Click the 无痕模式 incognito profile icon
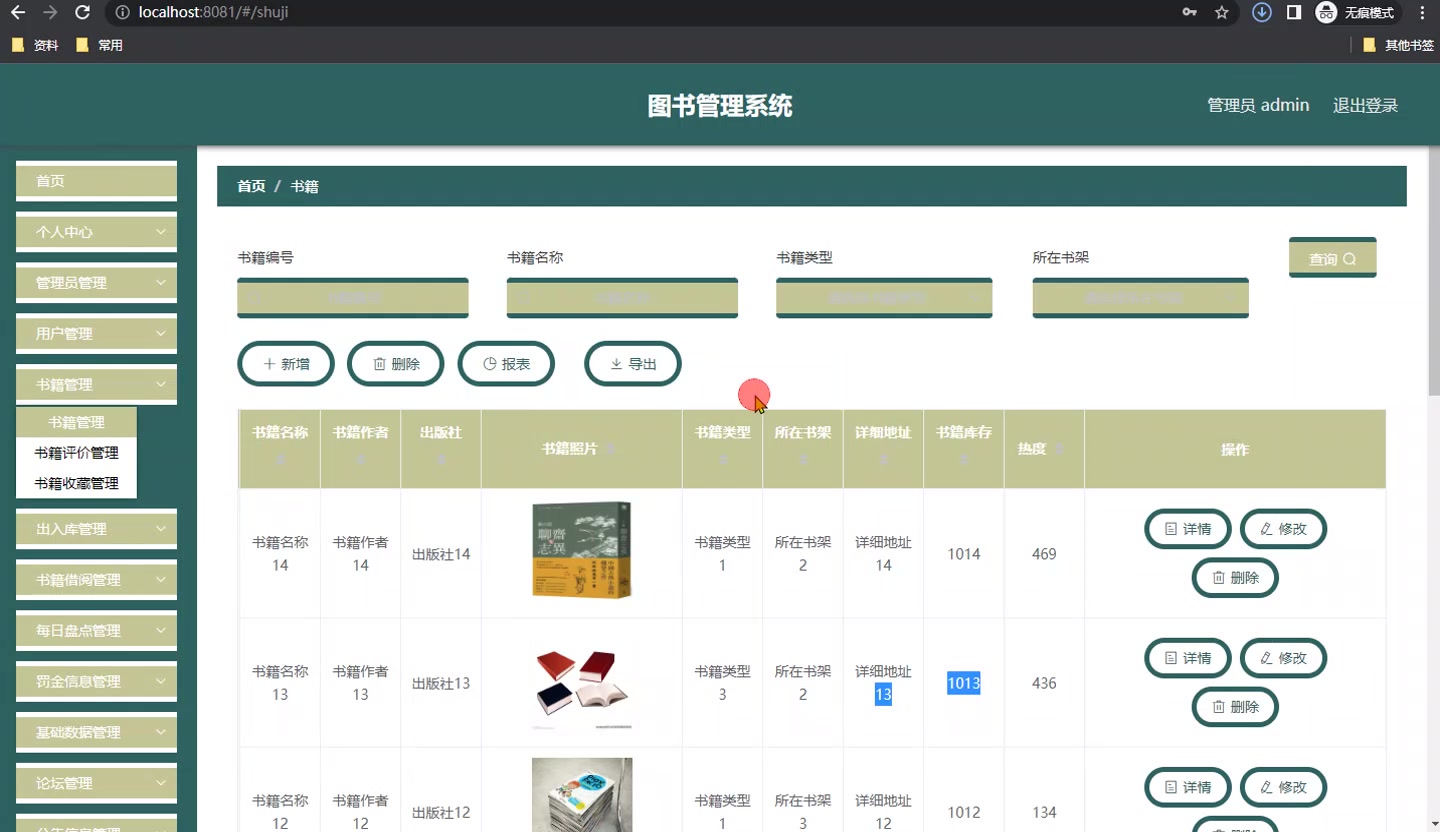This screenshot has width=1440, height=832. pyautogui.click(x=1327, y=13)
